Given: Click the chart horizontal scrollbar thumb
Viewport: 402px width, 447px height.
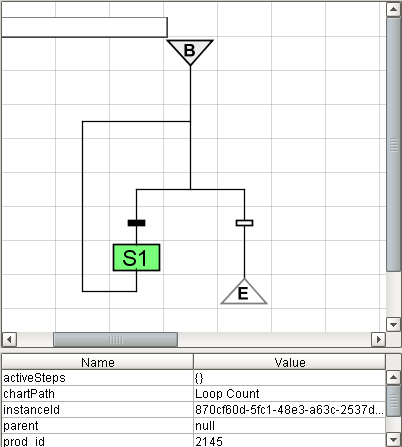Looking at the screenshot, I should coord(115,340).
